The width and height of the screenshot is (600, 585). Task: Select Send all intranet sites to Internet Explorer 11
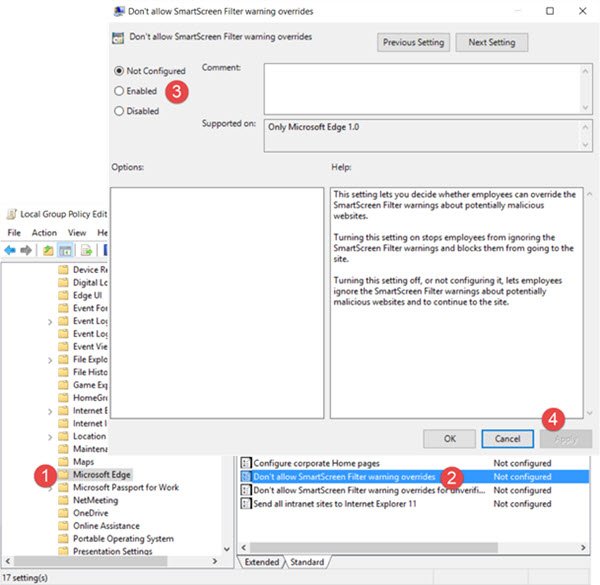pyautogui.click(x=335, y=504)
